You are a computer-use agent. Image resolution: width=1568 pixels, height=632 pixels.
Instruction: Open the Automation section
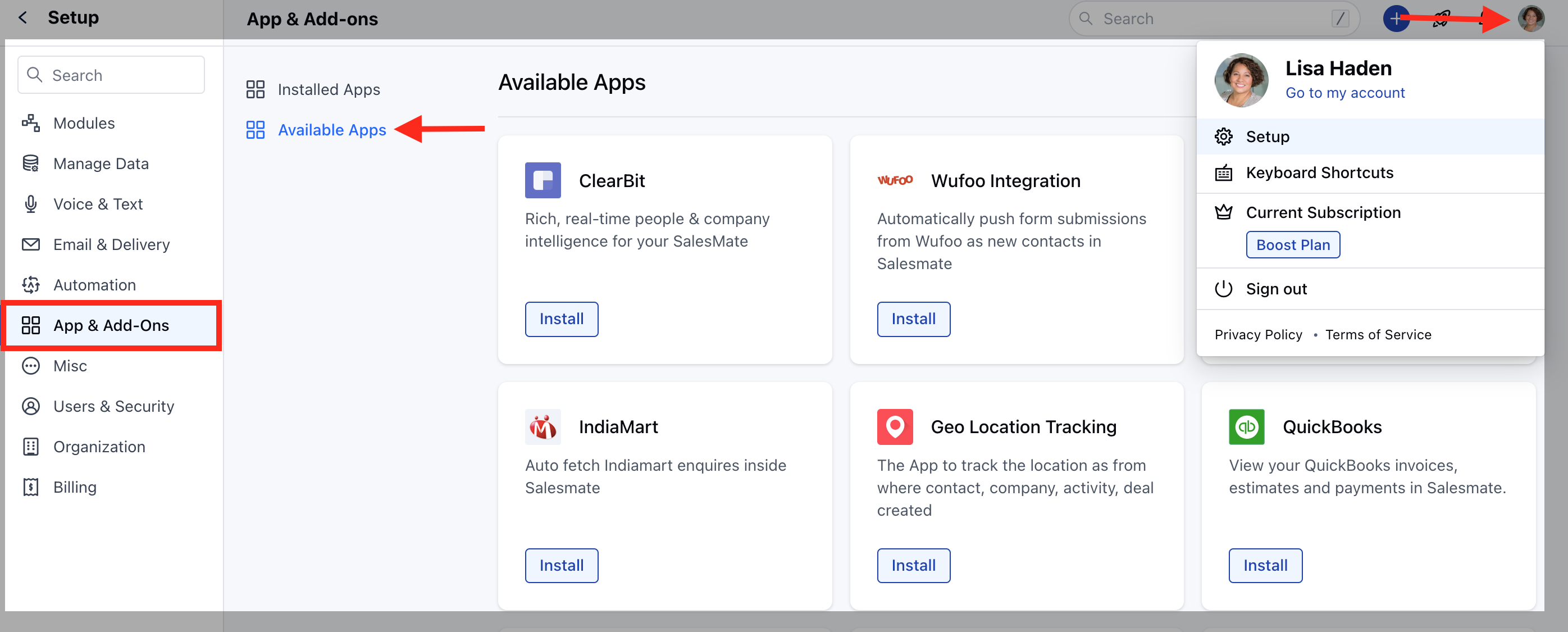click(94, 284)
